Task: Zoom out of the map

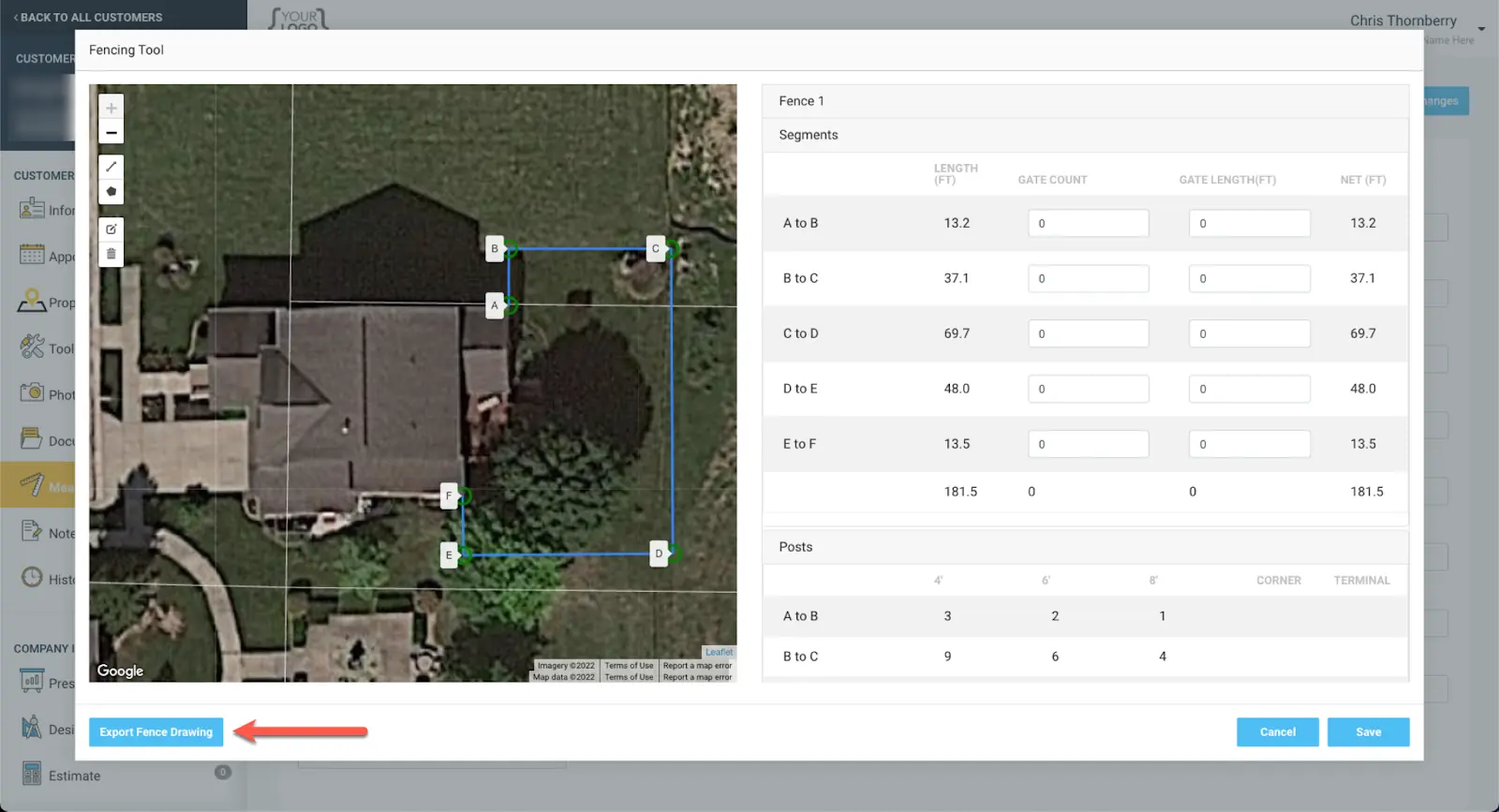Action: tap(111, 133)
